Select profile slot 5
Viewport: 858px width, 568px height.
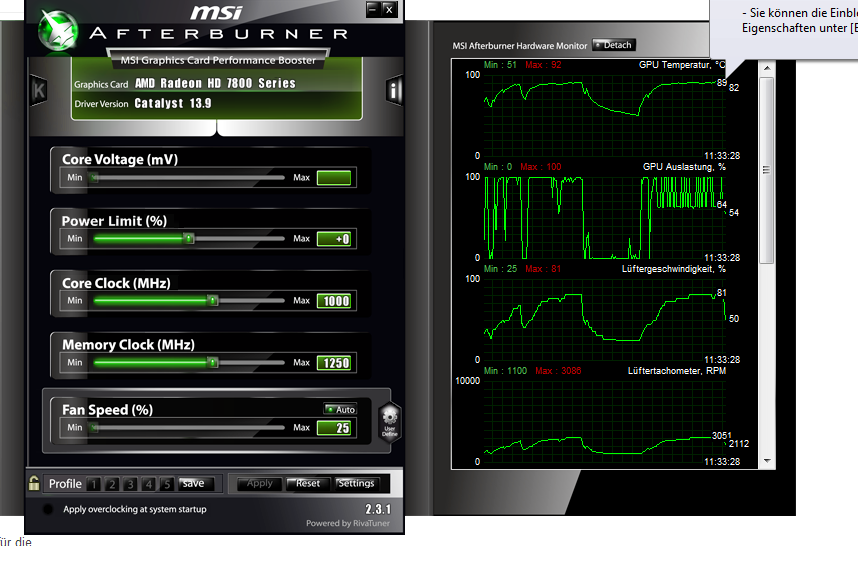tap(167, 484)
